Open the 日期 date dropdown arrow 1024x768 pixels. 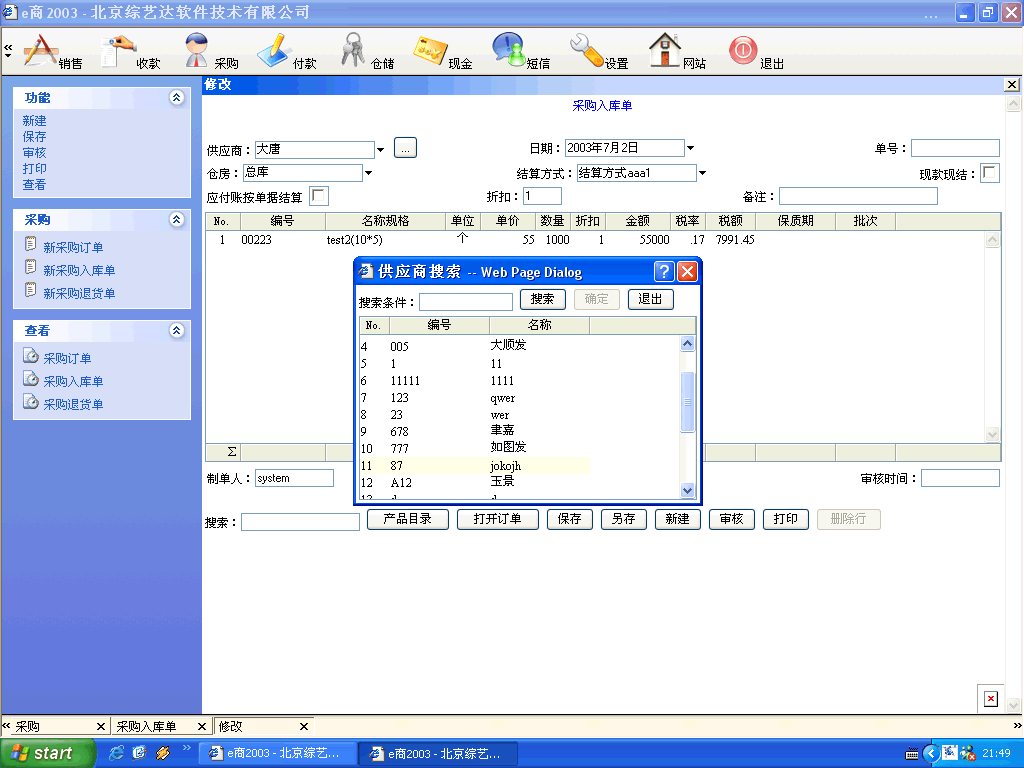690,149
